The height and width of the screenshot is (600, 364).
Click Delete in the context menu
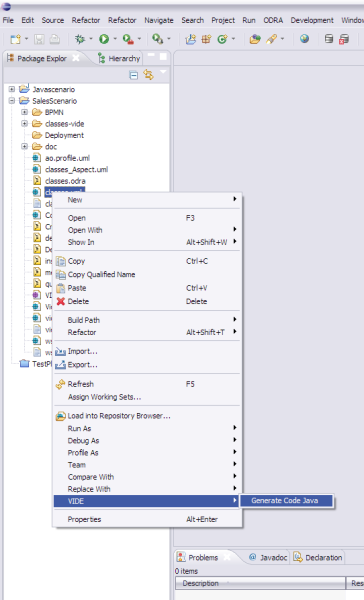(x=147, y=302)
